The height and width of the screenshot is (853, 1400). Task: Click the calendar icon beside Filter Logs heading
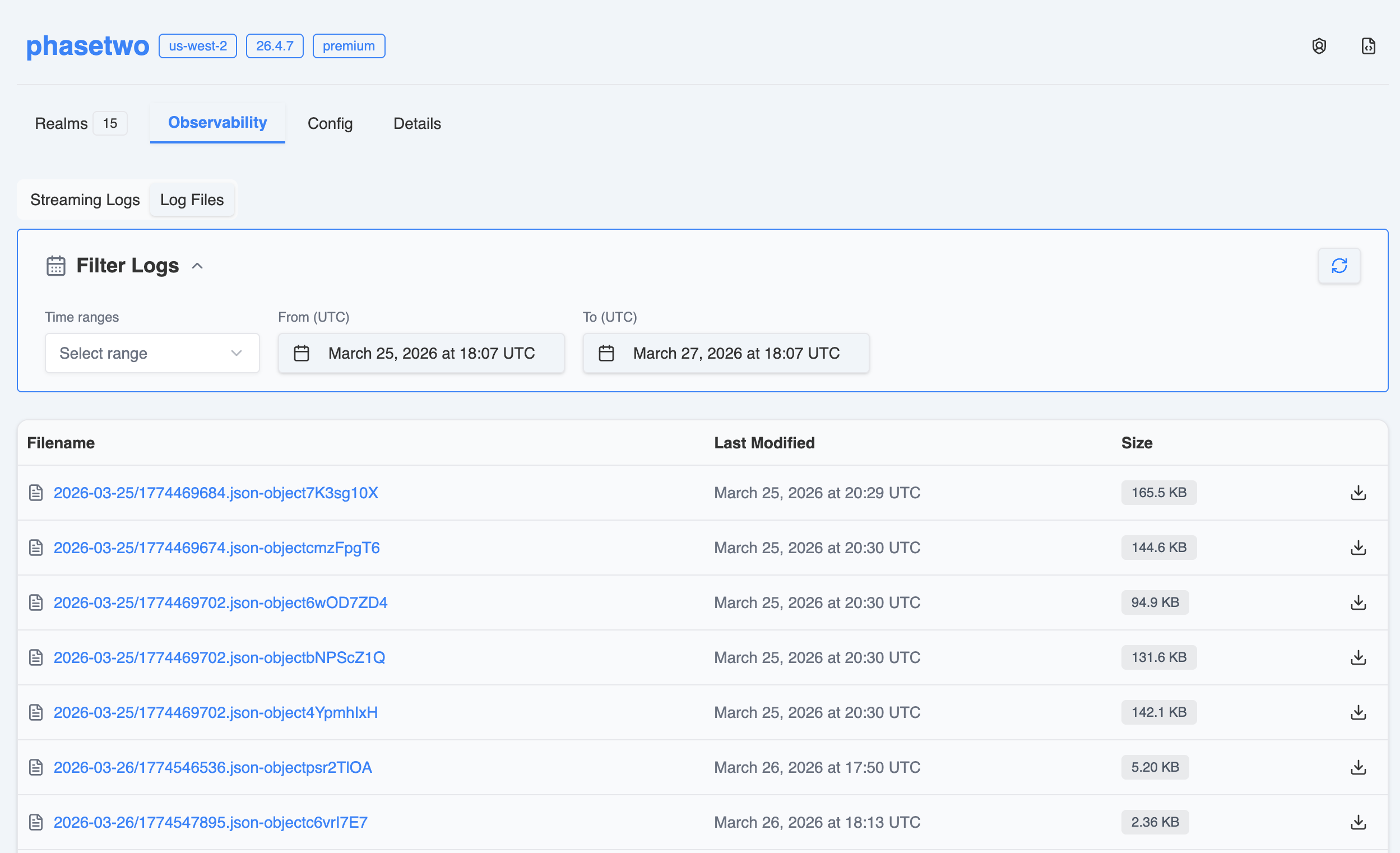[x=55, y=266]
